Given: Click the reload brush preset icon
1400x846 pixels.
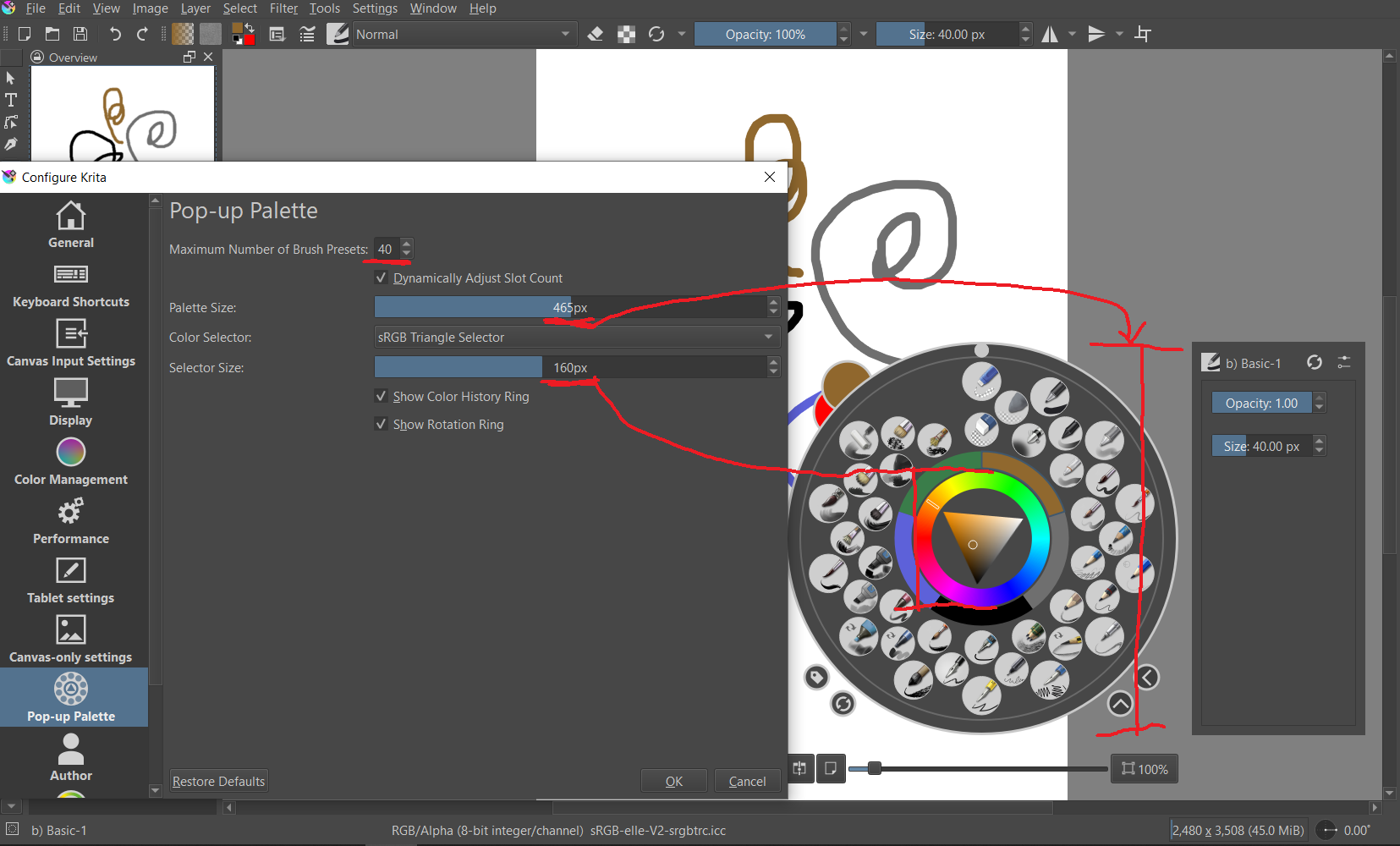Looking at the screenshot, I should pyautogui.click(x=656, y=35).
